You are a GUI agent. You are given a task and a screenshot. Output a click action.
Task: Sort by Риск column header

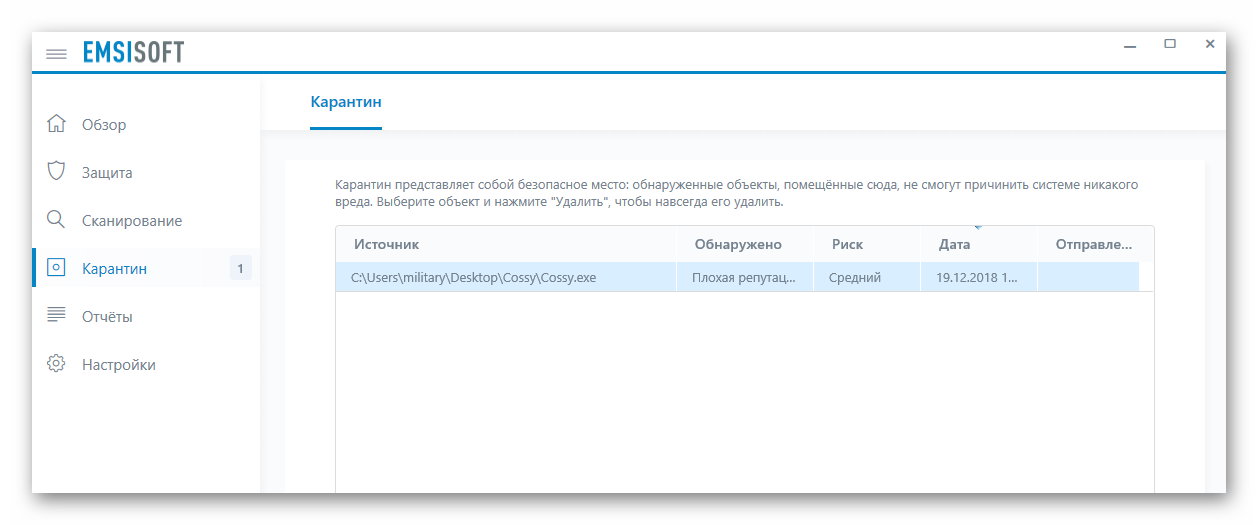pyautogui.click(x=867, y=244)
